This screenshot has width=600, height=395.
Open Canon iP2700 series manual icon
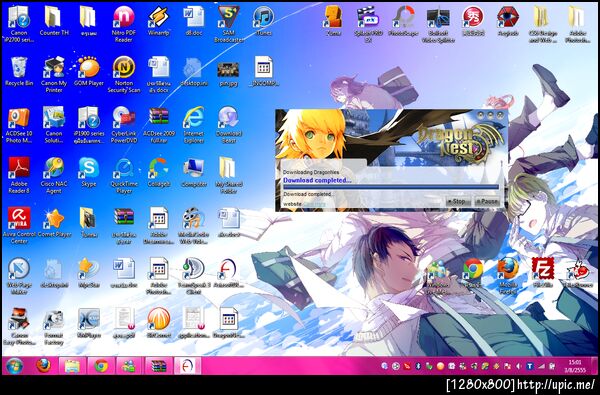pos(19,25)
